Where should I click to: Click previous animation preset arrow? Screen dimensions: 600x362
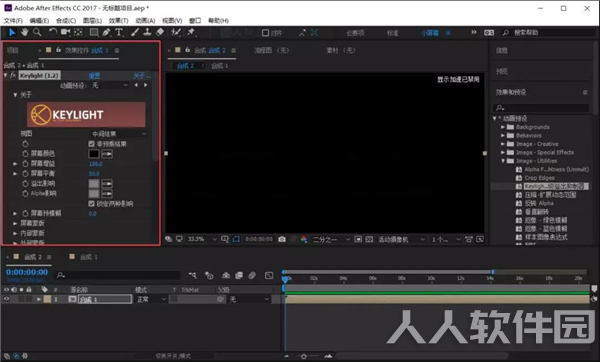[x=136, y=85]
